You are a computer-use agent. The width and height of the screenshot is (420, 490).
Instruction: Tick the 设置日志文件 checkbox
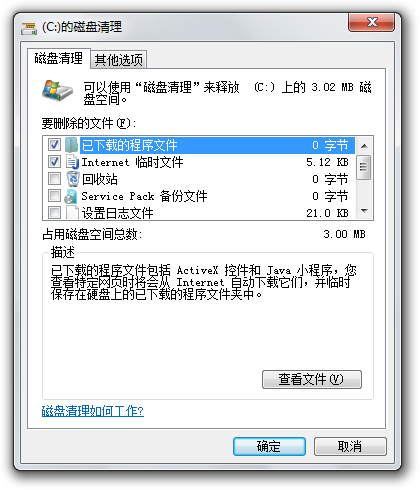(54, 212)
